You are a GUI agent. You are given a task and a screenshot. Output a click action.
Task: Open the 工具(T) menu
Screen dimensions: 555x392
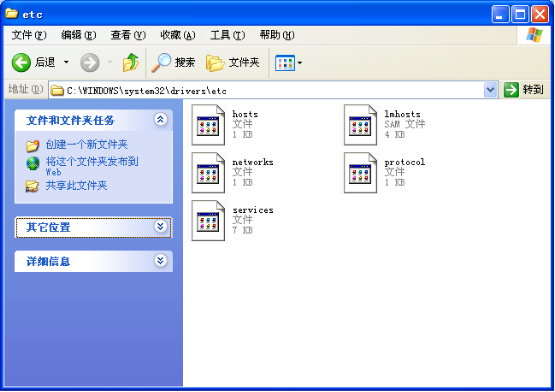[227, 35]
